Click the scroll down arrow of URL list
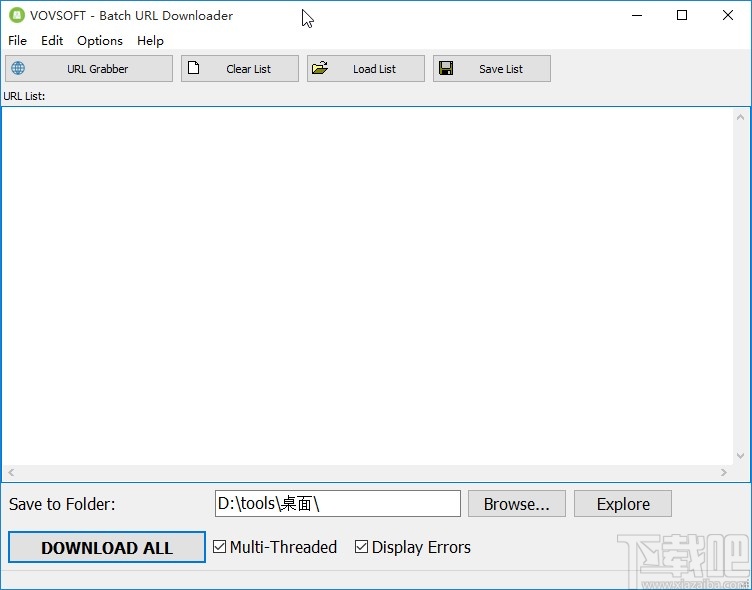The height and width of the screenshot is (590, 752). [740, 456]
